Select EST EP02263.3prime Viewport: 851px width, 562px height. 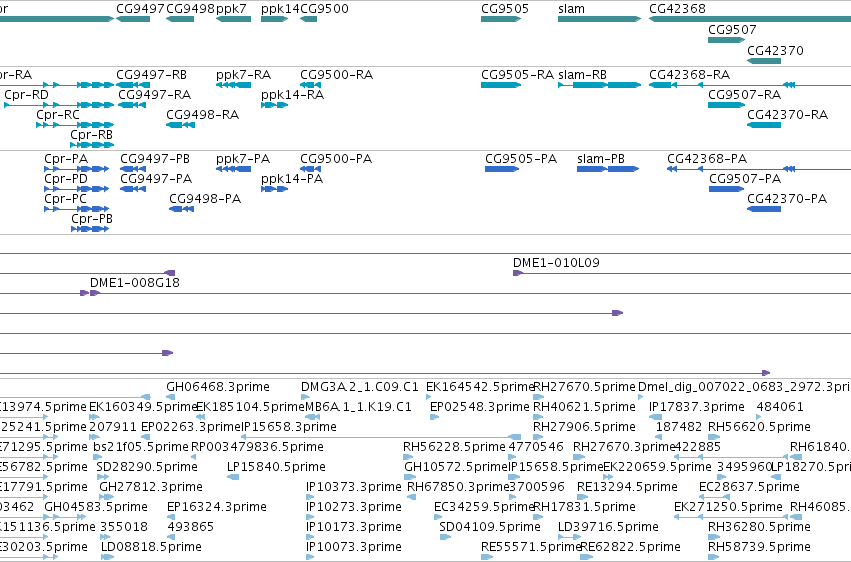tap(191, 427)
